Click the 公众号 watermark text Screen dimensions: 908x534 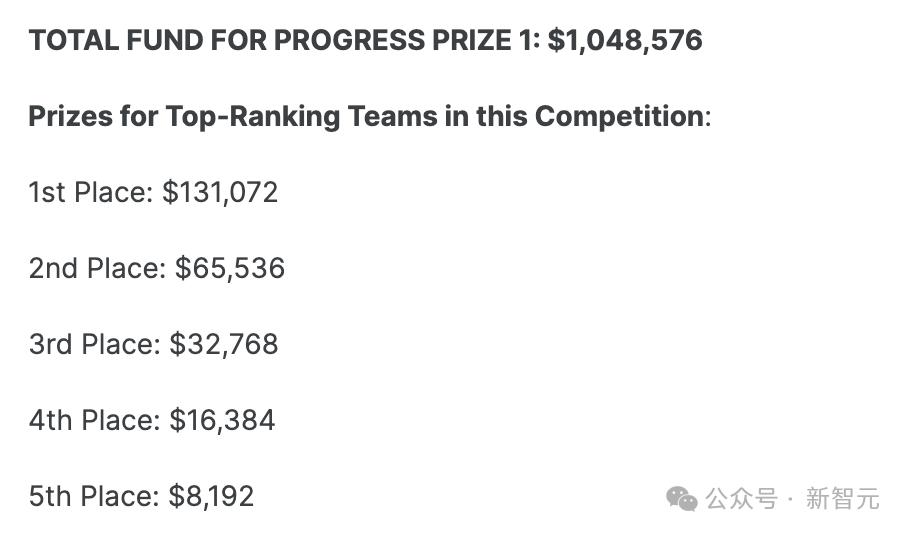(741, 499)
